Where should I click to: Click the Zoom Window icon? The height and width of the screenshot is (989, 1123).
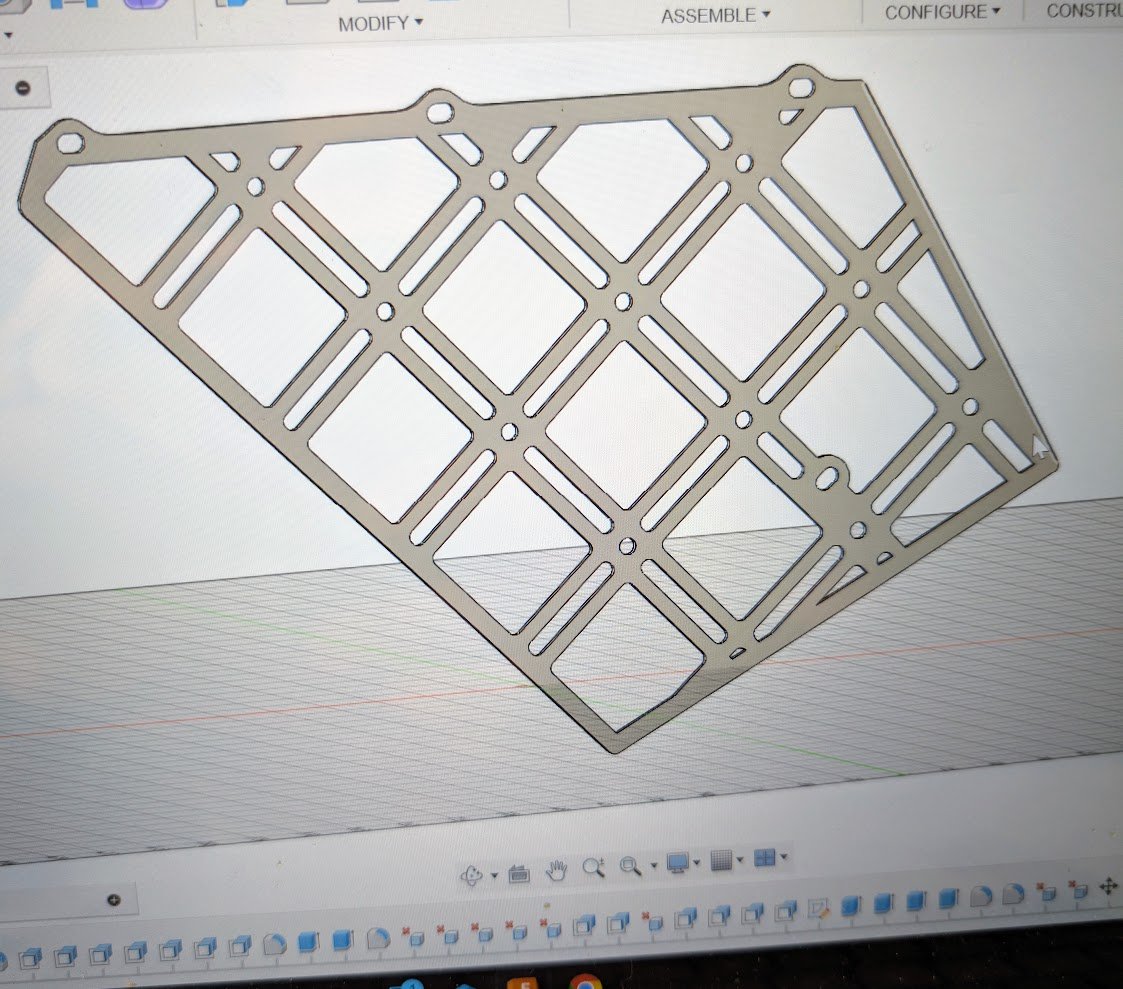tap(630, 866)
